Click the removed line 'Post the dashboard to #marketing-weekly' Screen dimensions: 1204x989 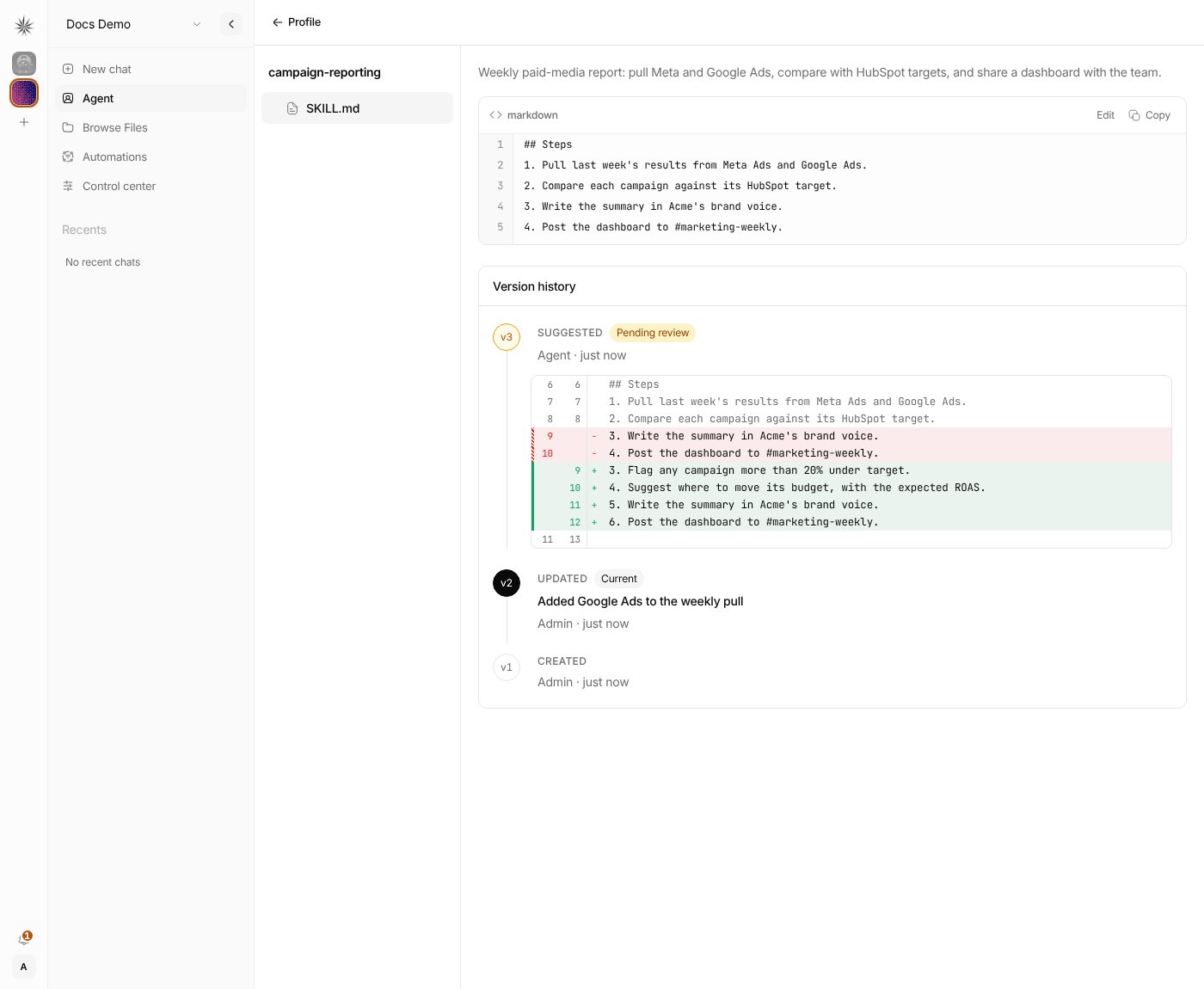851,453
